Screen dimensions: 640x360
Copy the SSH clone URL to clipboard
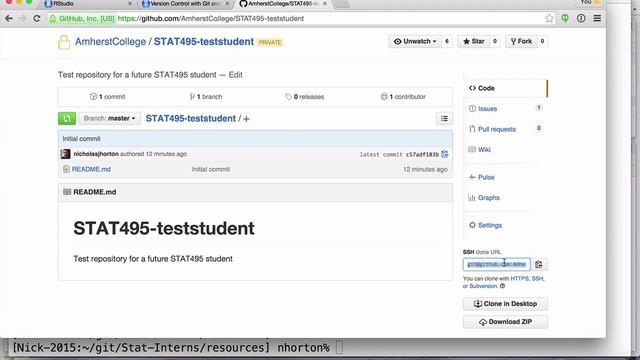[539, 264]
